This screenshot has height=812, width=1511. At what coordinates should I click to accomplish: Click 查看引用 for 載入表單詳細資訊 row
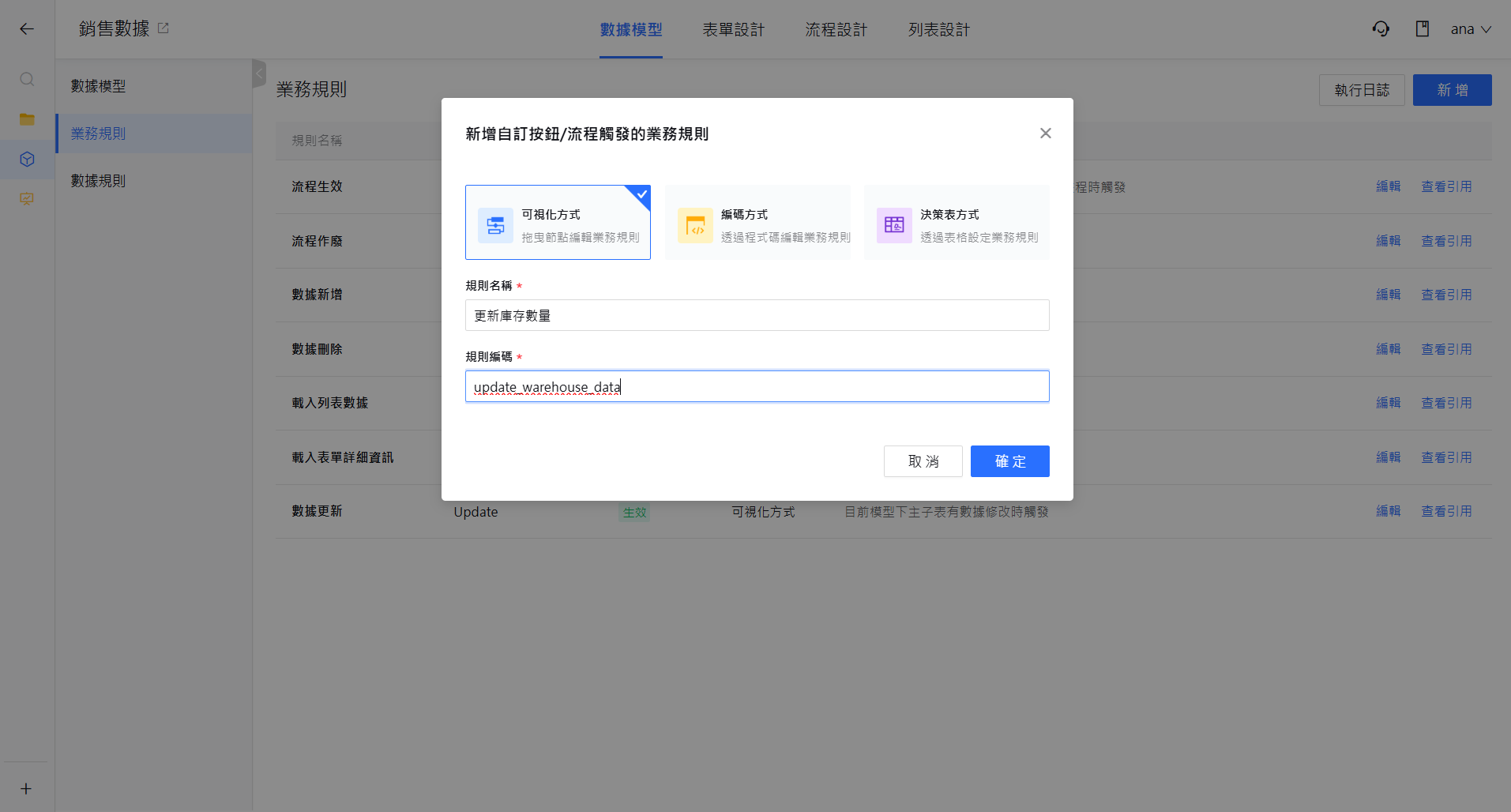(1446, 457)
